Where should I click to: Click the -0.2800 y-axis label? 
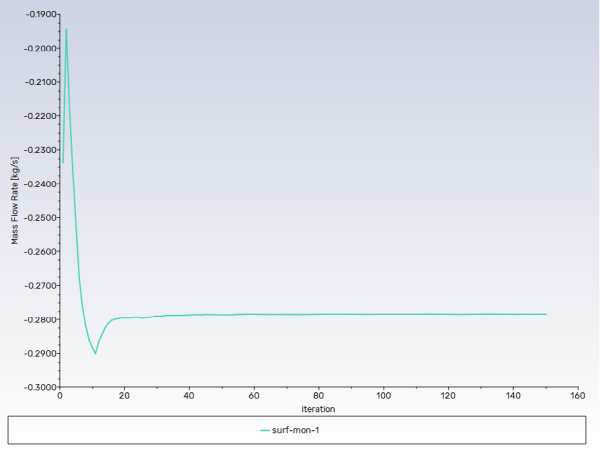pyautogui.click(x=40, y=319)
